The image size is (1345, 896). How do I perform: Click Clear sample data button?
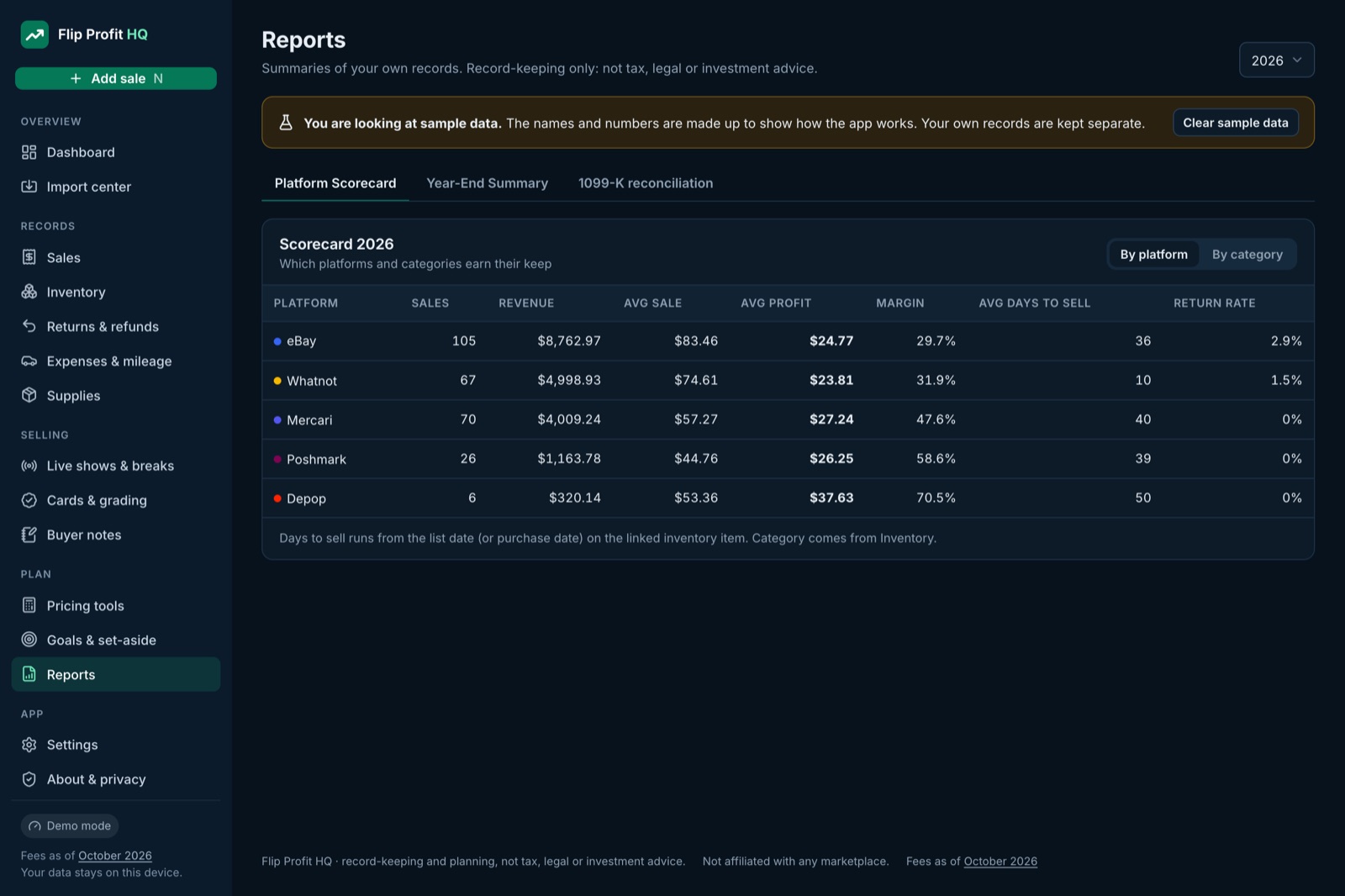1236,123
